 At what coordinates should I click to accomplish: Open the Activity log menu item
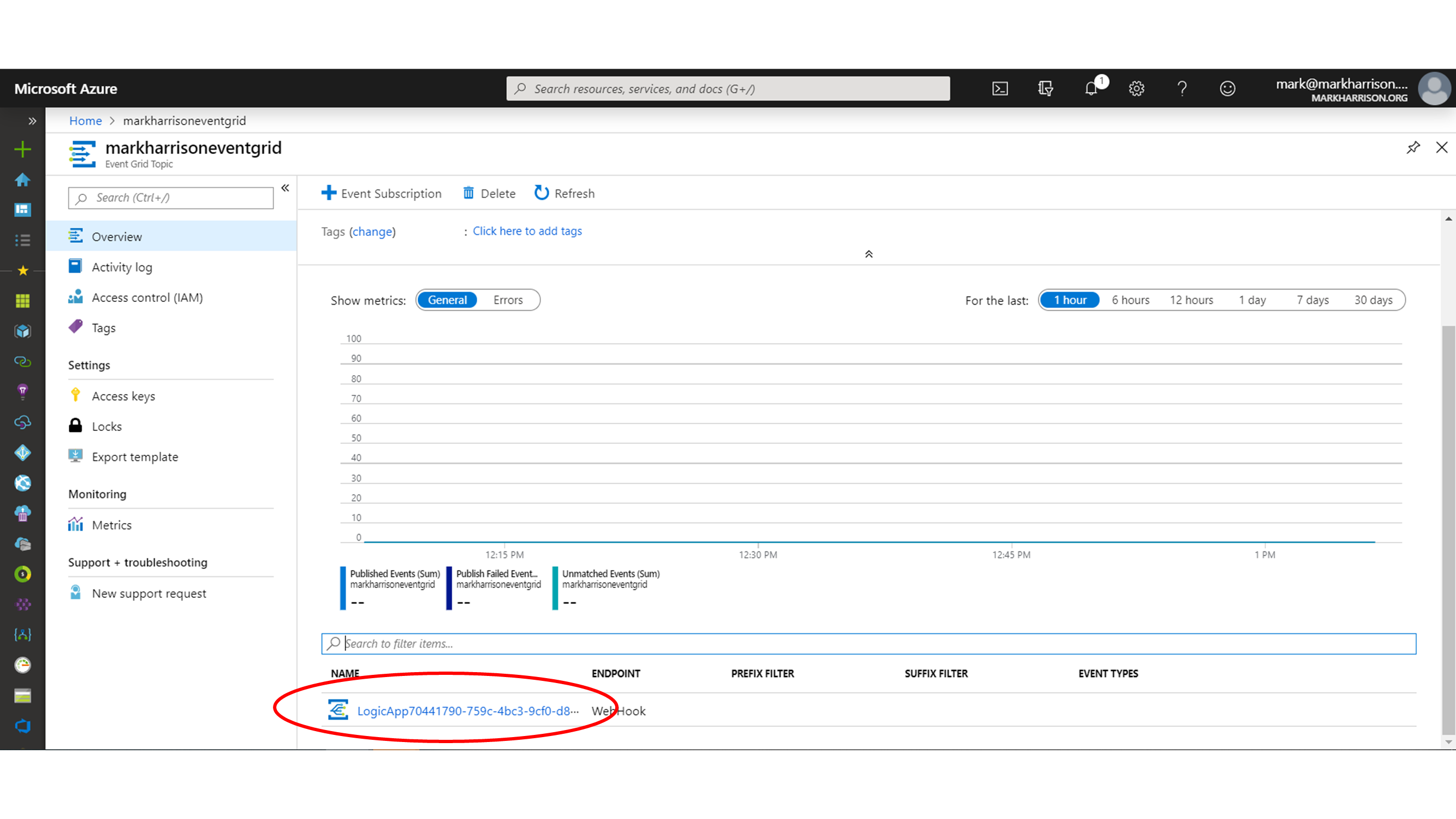122,268
